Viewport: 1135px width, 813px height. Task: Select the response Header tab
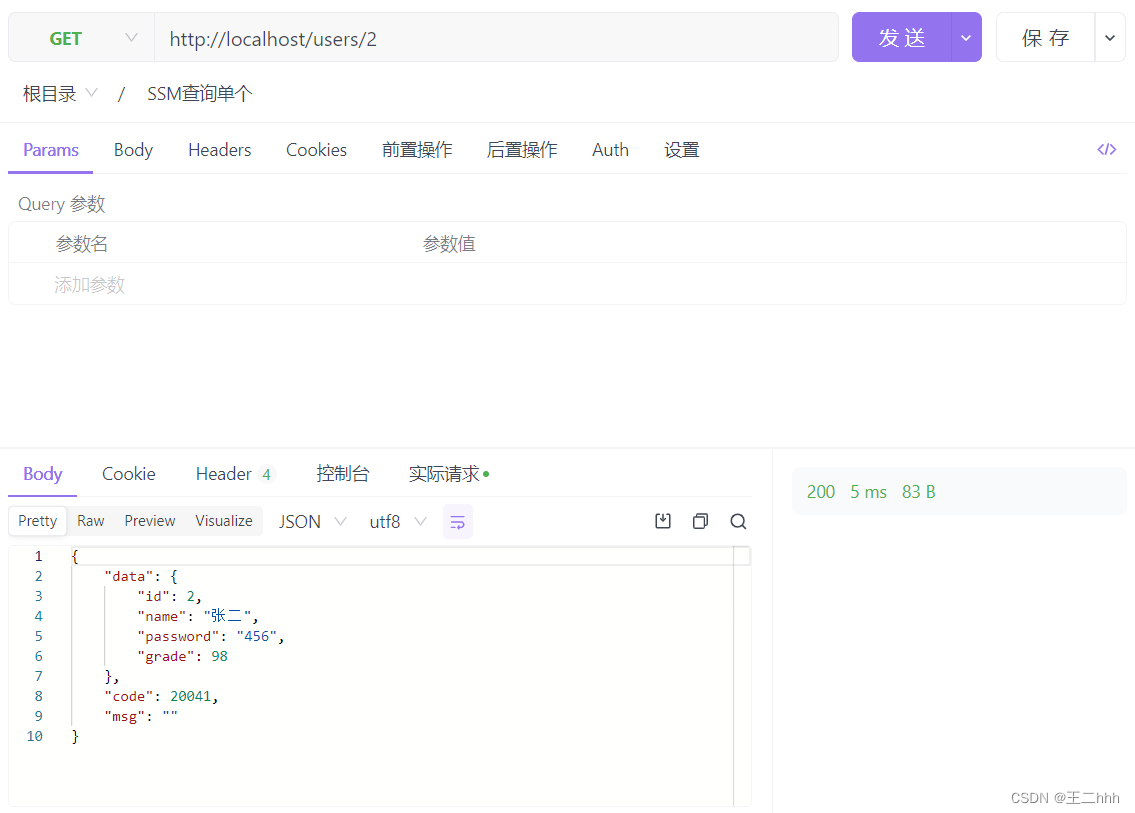coord(235,474)
